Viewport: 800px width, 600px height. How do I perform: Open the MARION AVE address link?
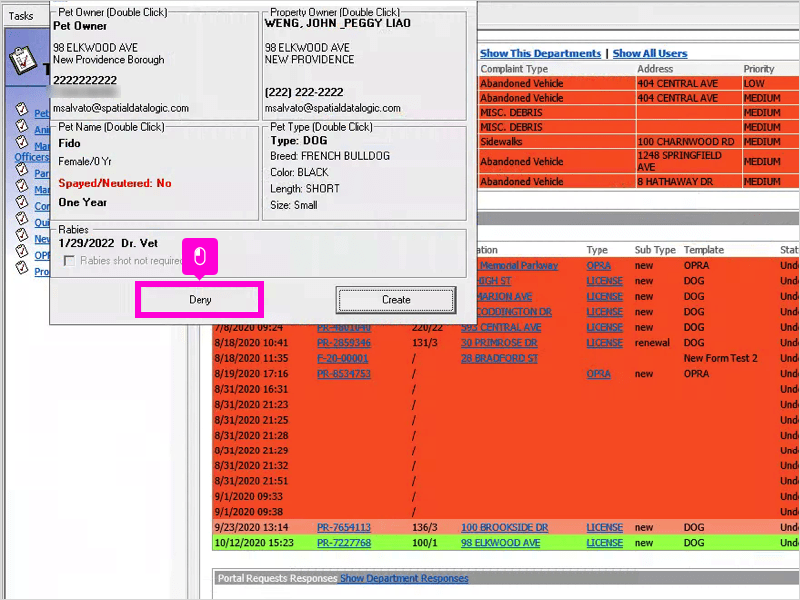point(505,296)
